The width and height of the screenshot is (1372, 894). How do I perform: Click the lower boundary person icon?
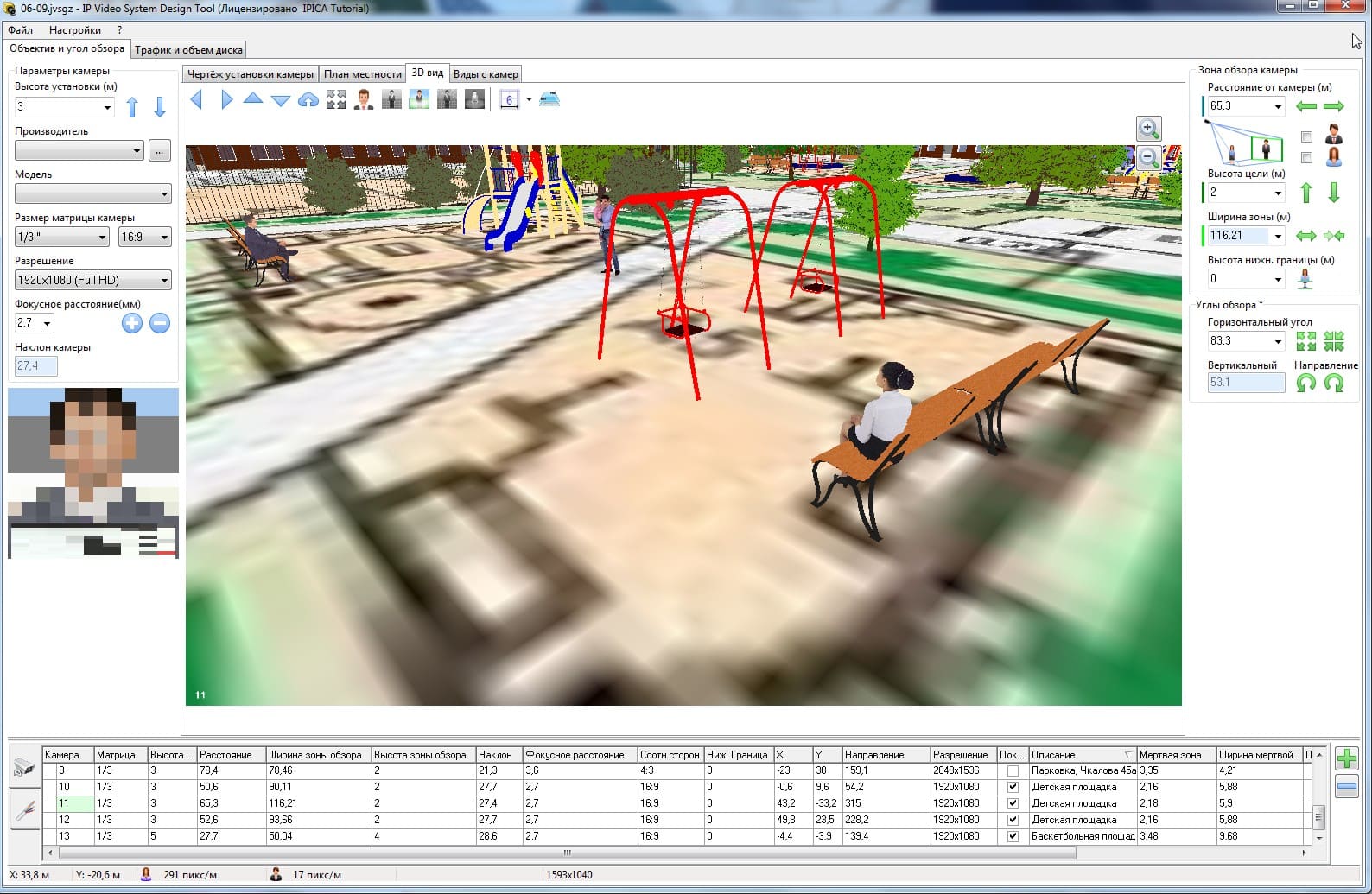tap(1305, 278)
